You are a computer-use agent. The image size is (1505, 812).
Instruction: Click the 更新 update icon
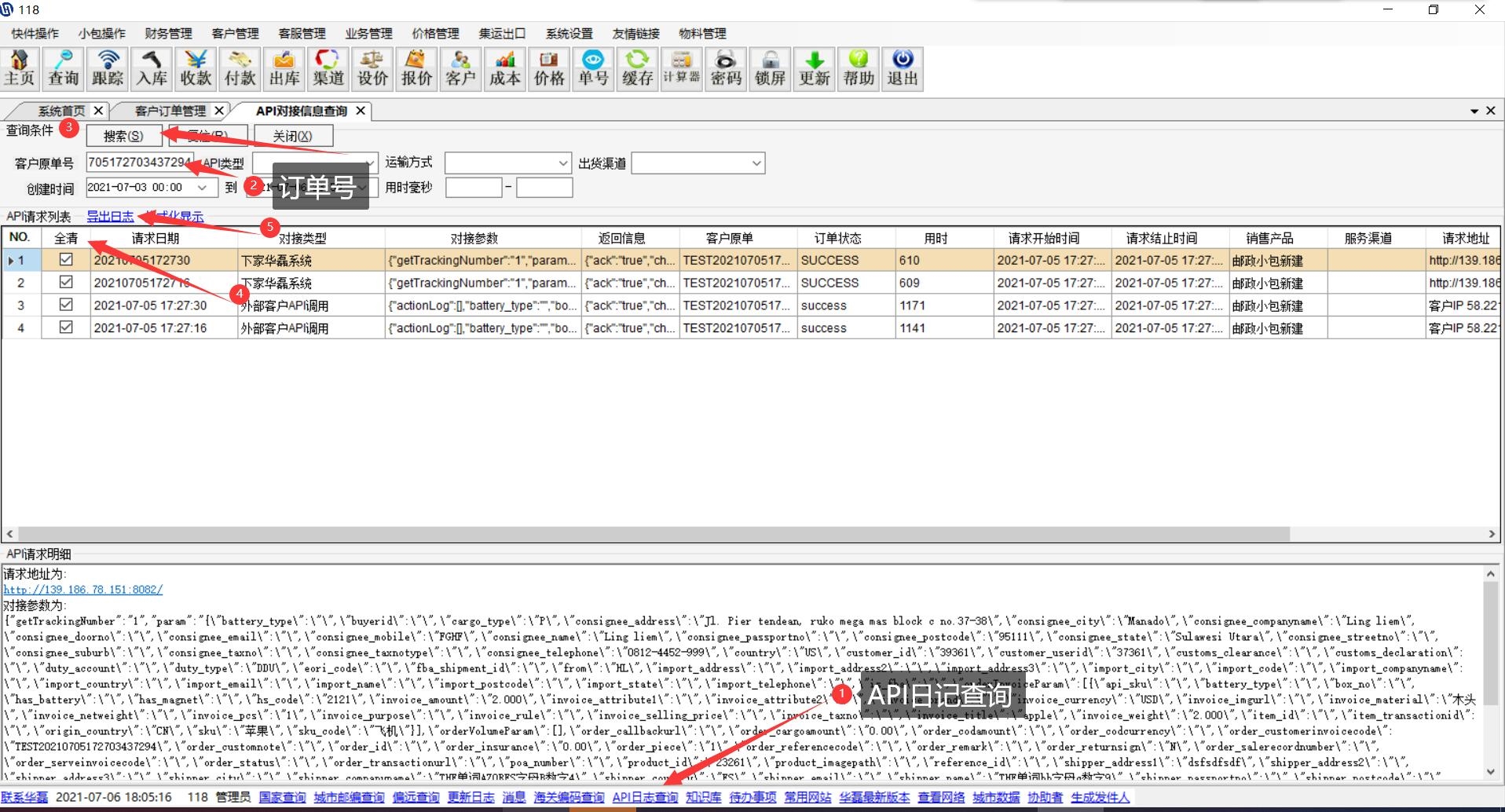pyautogui.click(x=814, y=68)
